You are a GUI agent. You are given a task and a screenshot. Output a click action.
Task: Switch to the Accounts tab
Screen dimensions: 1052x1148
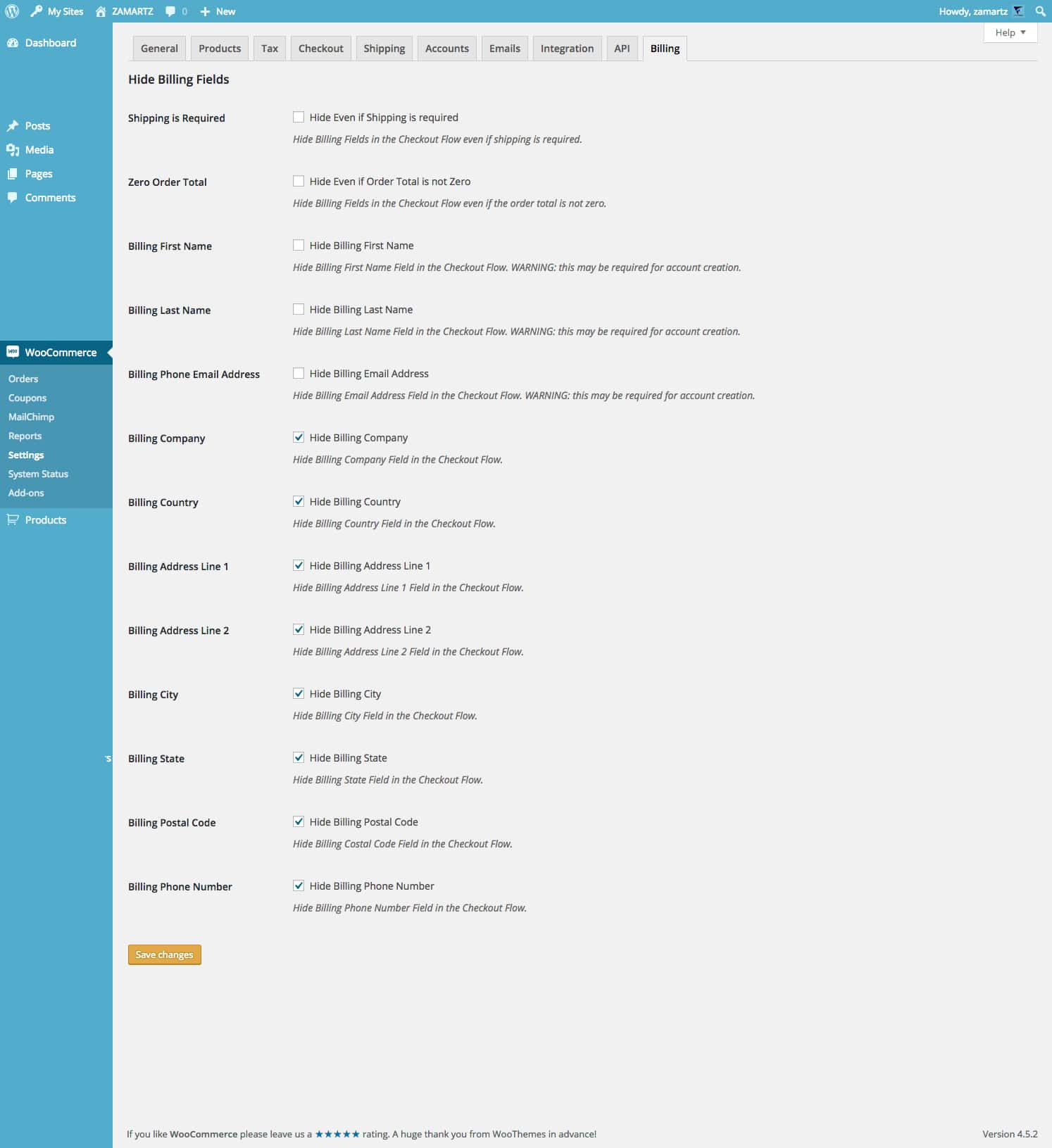447,49
